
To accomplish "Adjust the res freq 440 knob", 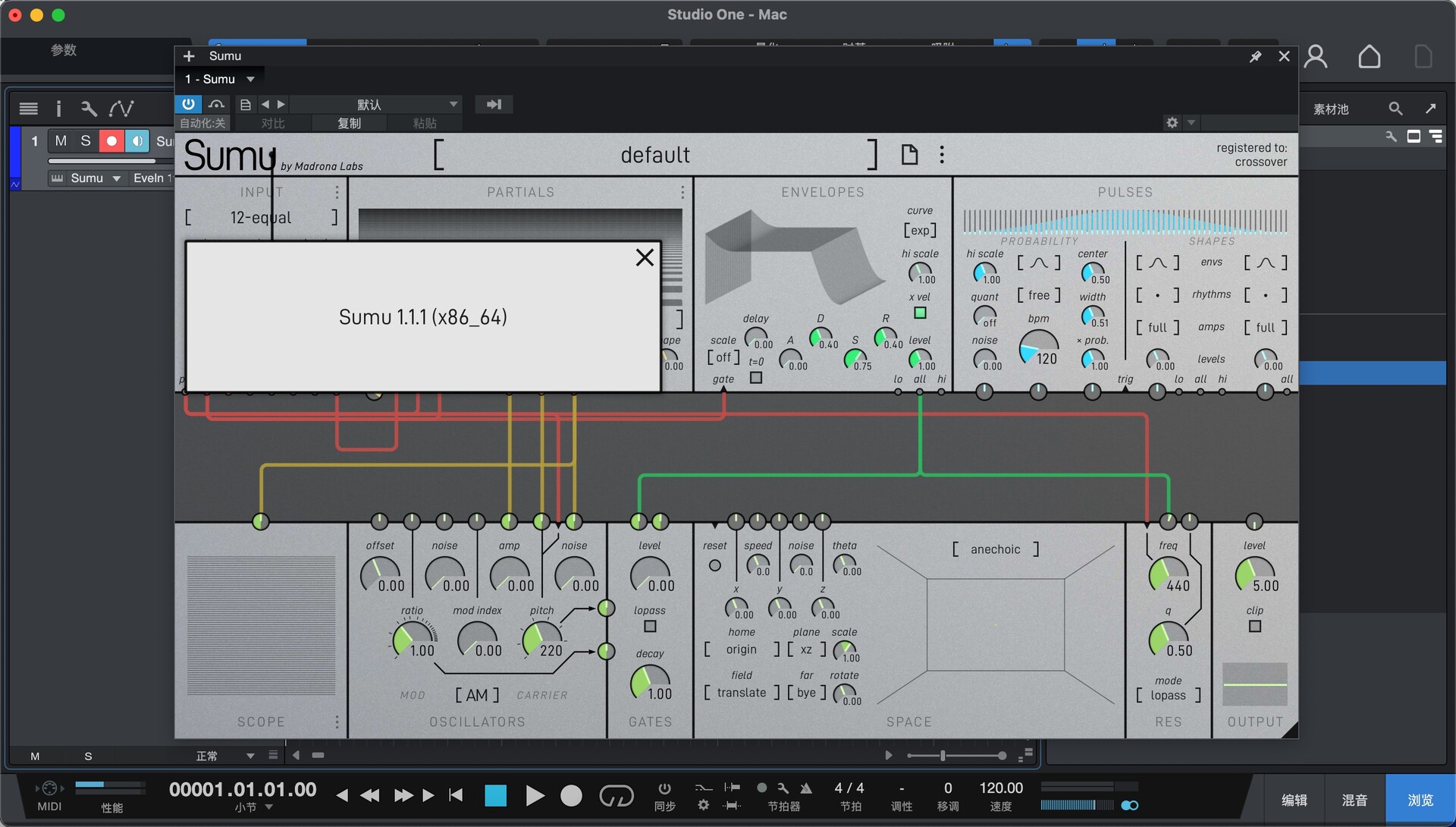I will 1168,574.
